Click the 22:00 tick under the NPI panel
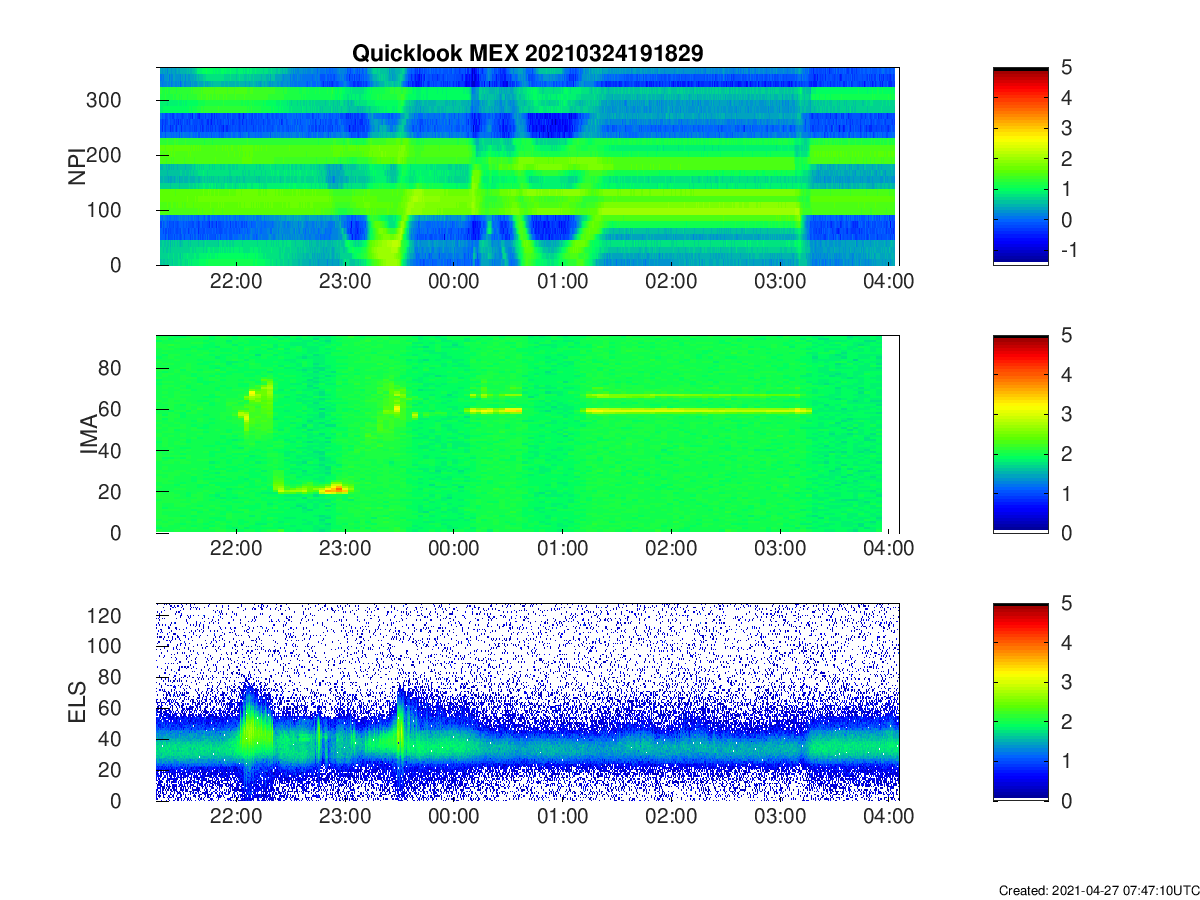 (236, 282)
